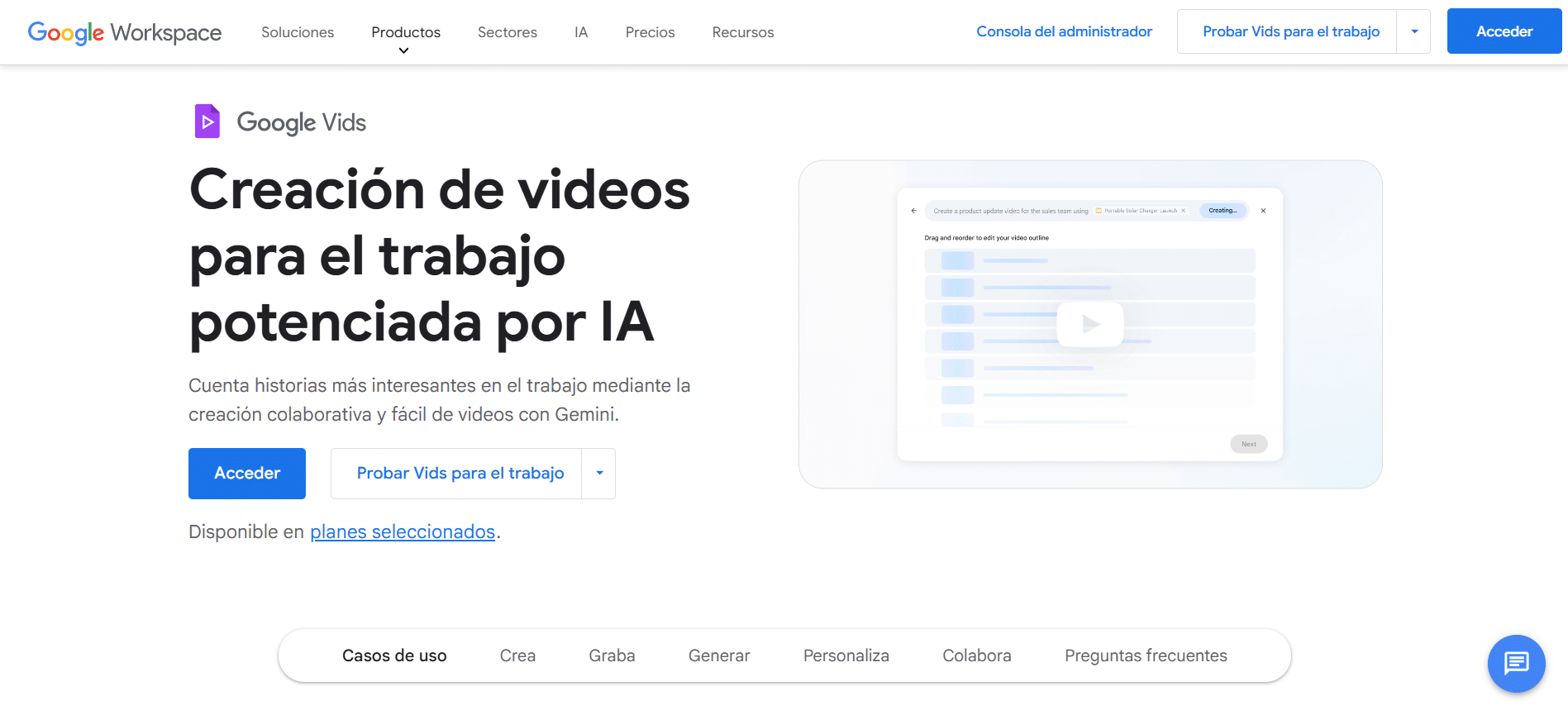Click the Creación de videos heading
Image resolution: width=1568 pixels, height=715 pixels.
(x=439, y=255)
